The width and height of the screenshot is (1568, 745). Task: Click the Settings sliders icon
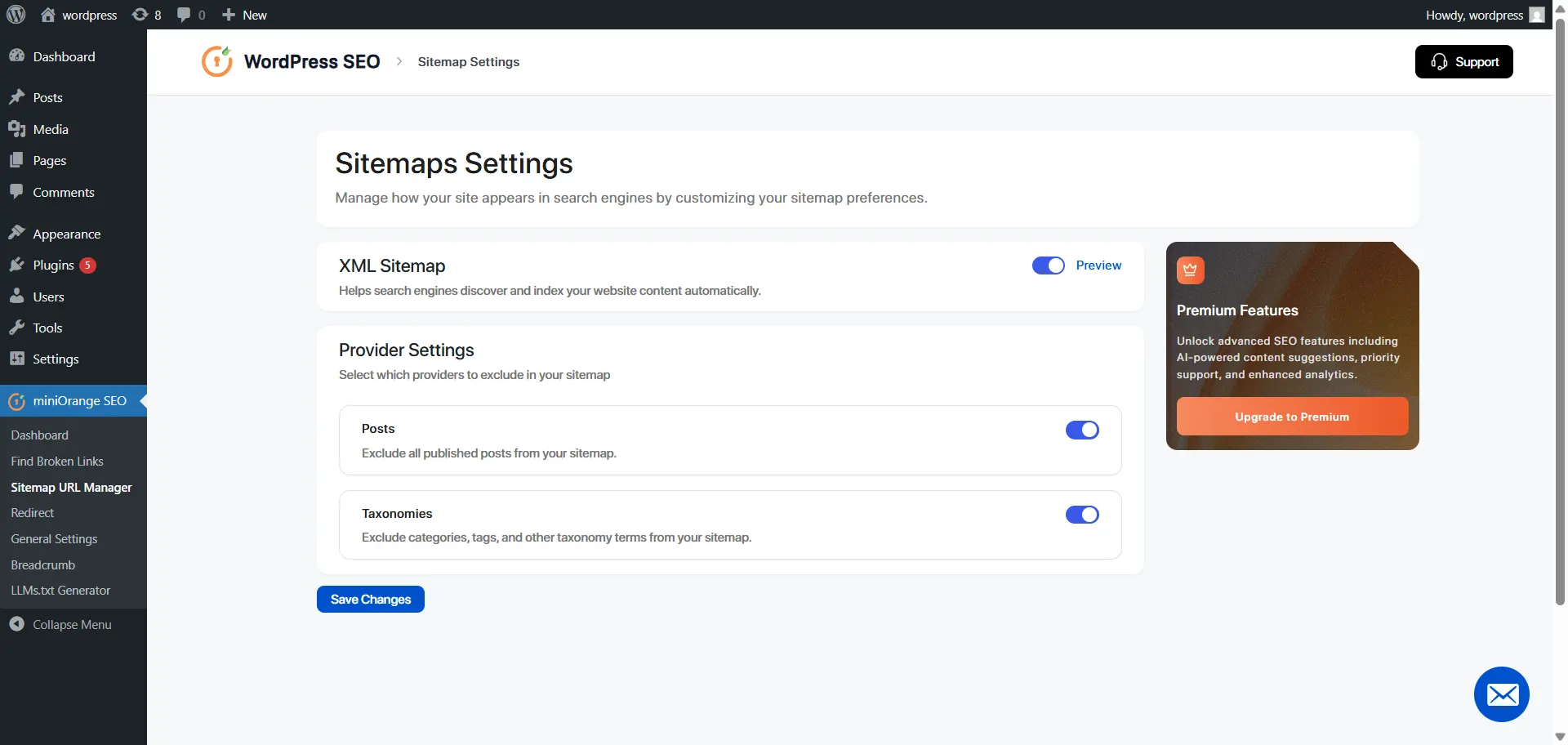(17, 359)
